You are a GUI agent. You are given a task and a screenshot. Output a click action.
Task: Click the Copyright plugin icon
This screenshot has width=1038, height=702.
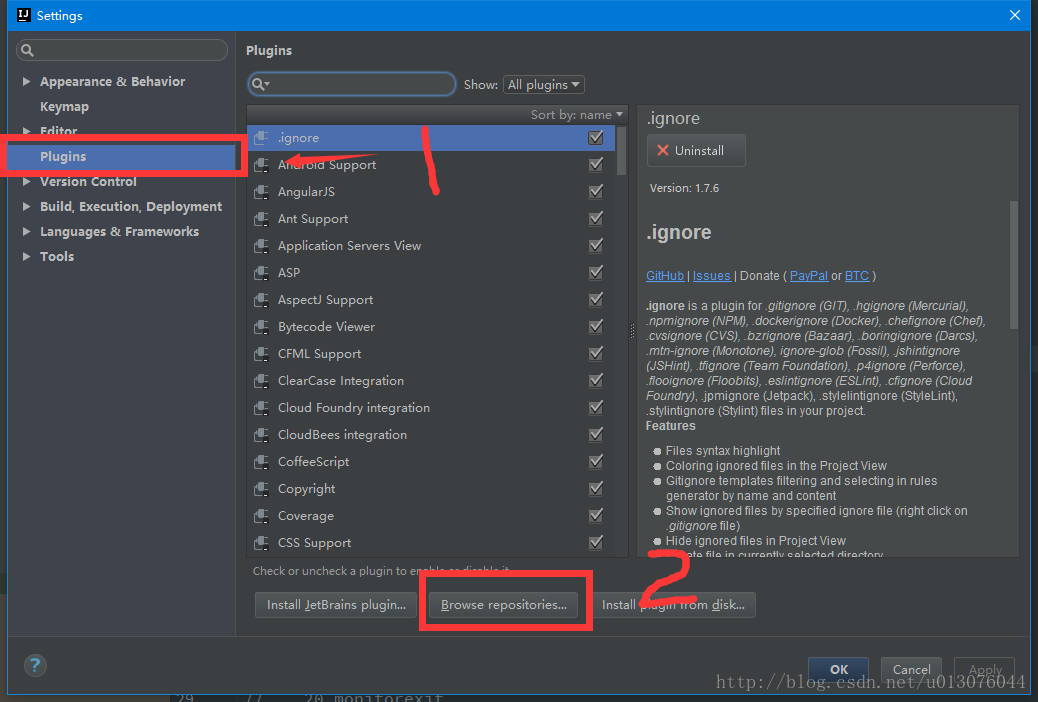pos(261,489)
